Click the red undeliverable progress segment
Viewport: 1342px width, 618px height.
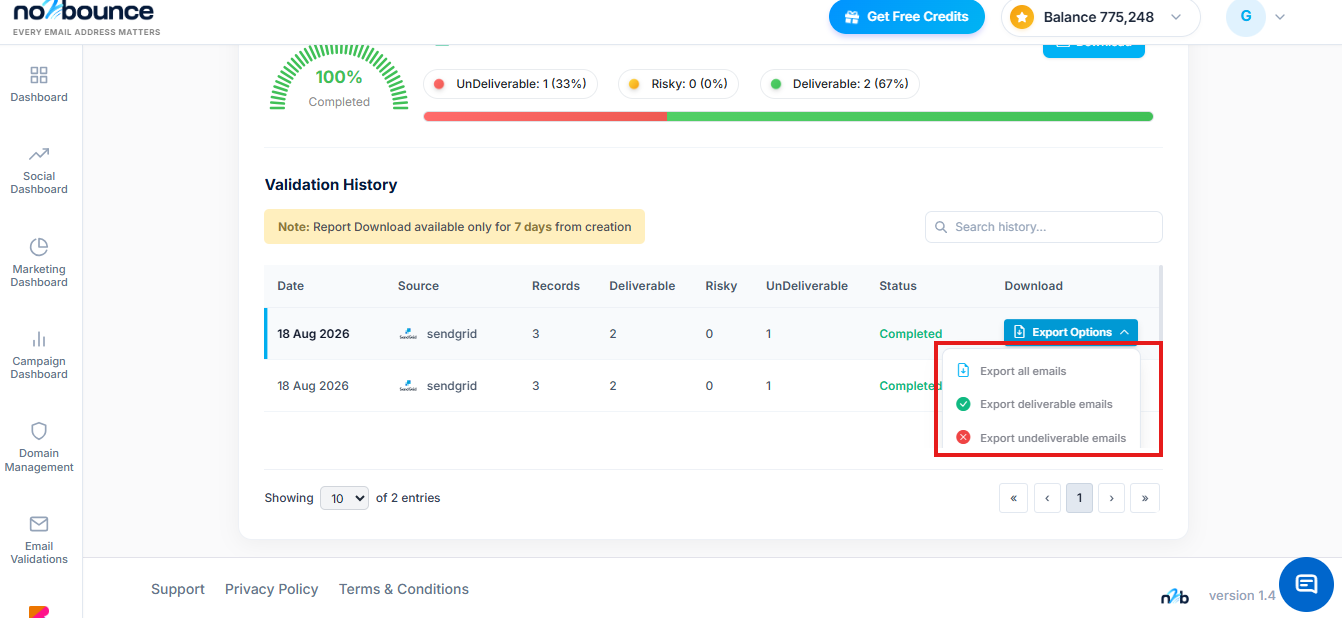tap(545, 116)
